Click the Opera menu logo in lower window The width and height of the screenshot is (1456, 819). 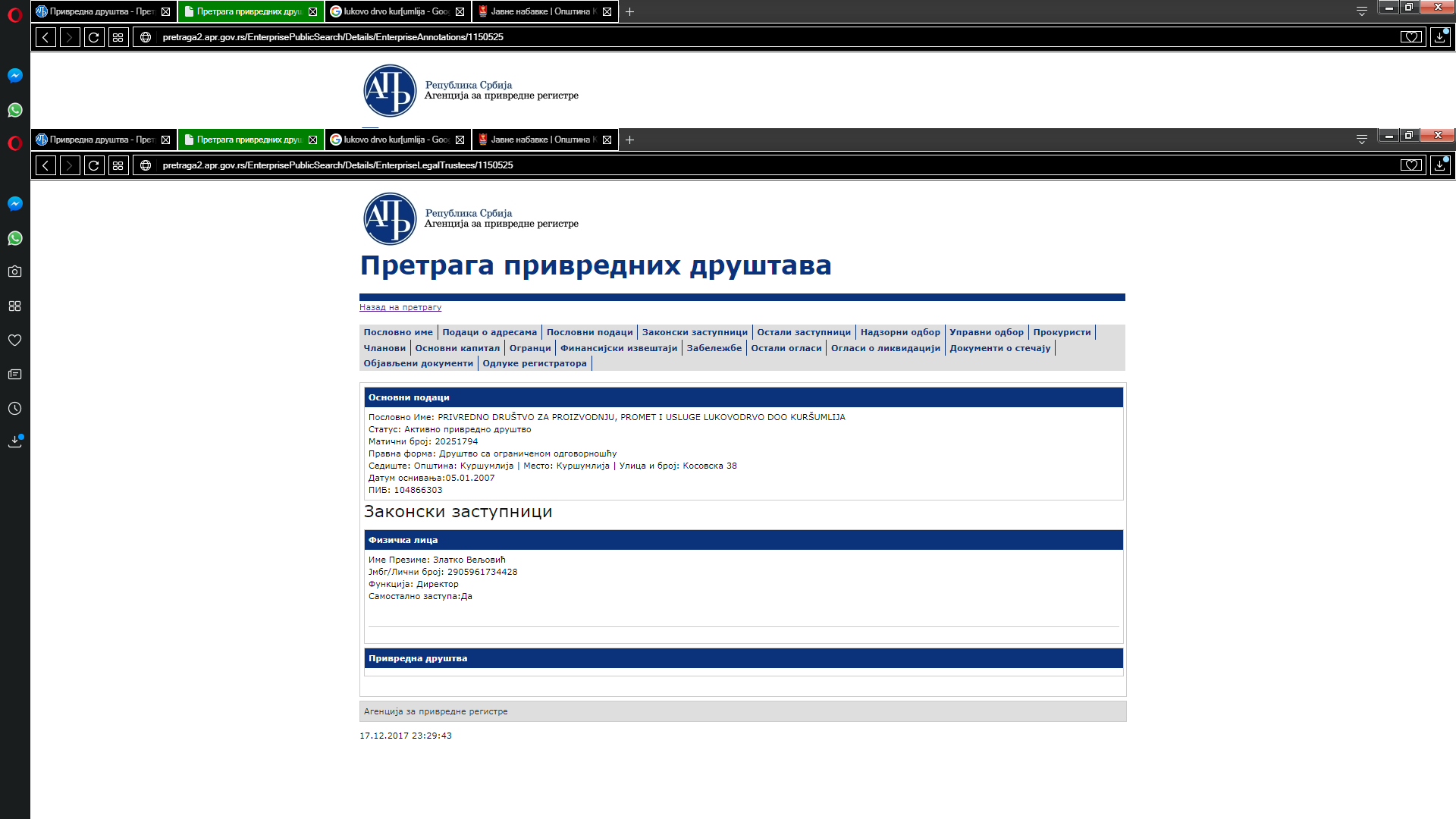click(14, 143)
